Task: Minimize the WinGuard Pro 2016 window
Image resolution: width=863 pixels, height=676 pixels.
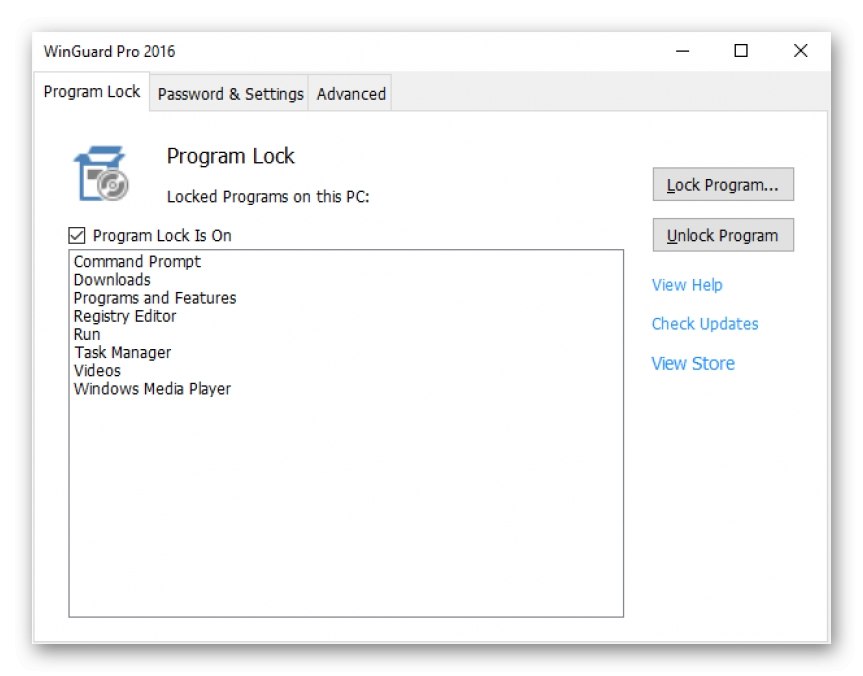Action: coord(682,51)
